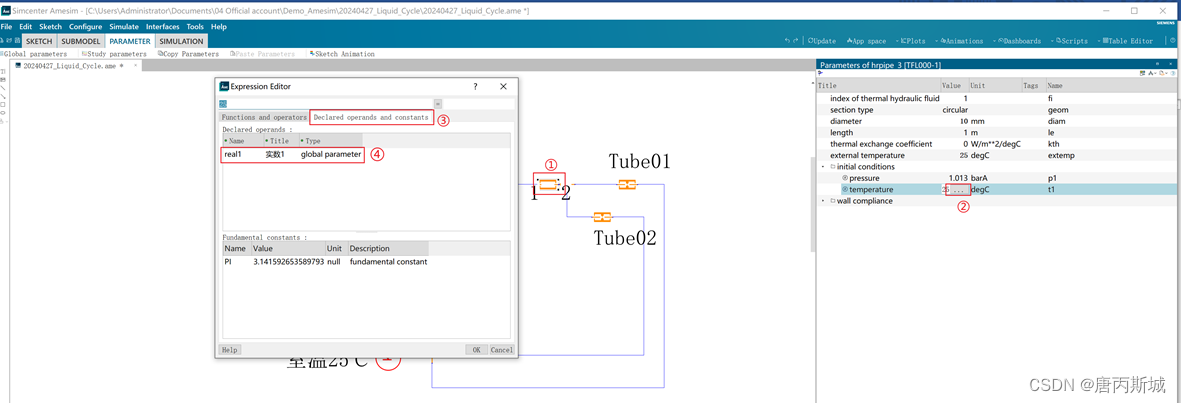
Task: Close the 20240427_Liquid_Cycle.ame document tab
Action: (136, 66)
